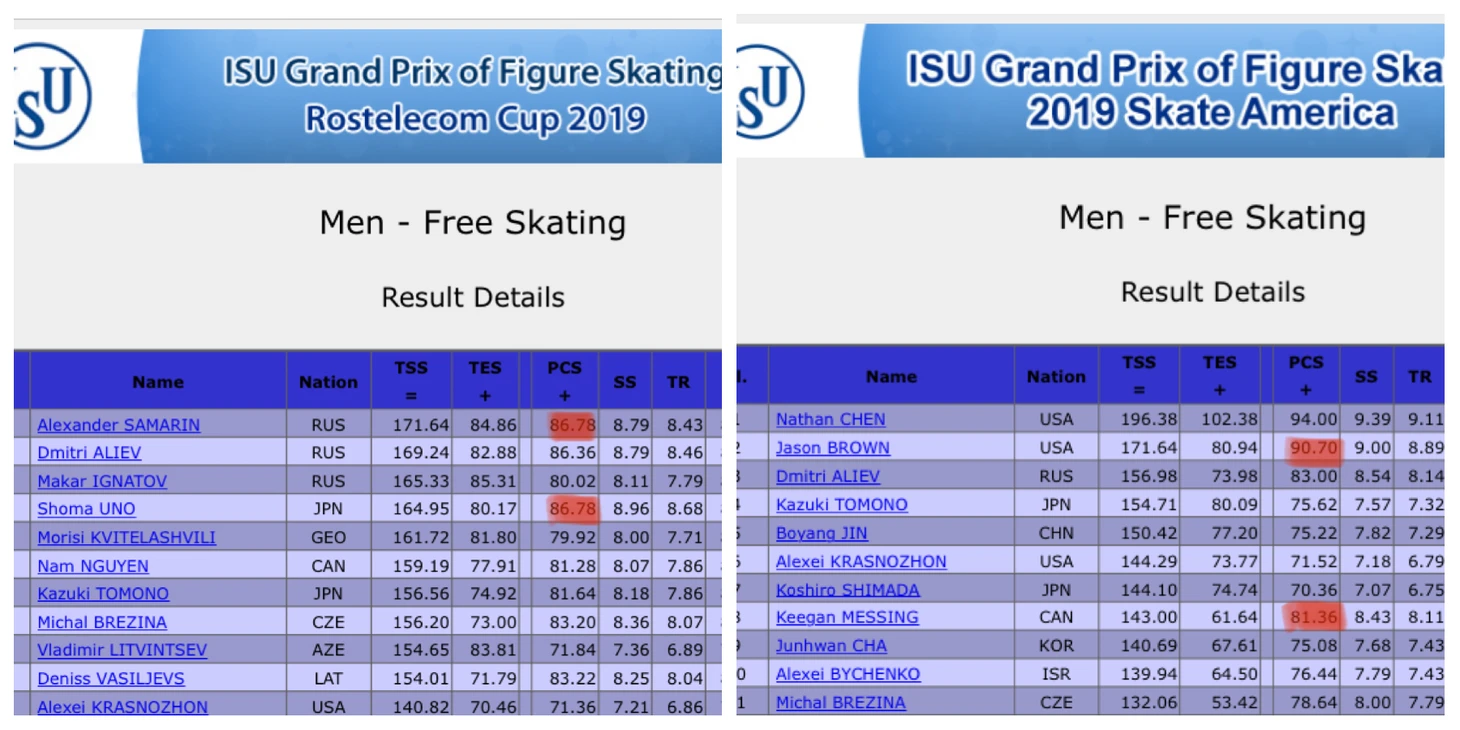1460x730 pixels.
Task: Click TSS column header in right table
Action: pyautogui.click(x=1138, y=375)
